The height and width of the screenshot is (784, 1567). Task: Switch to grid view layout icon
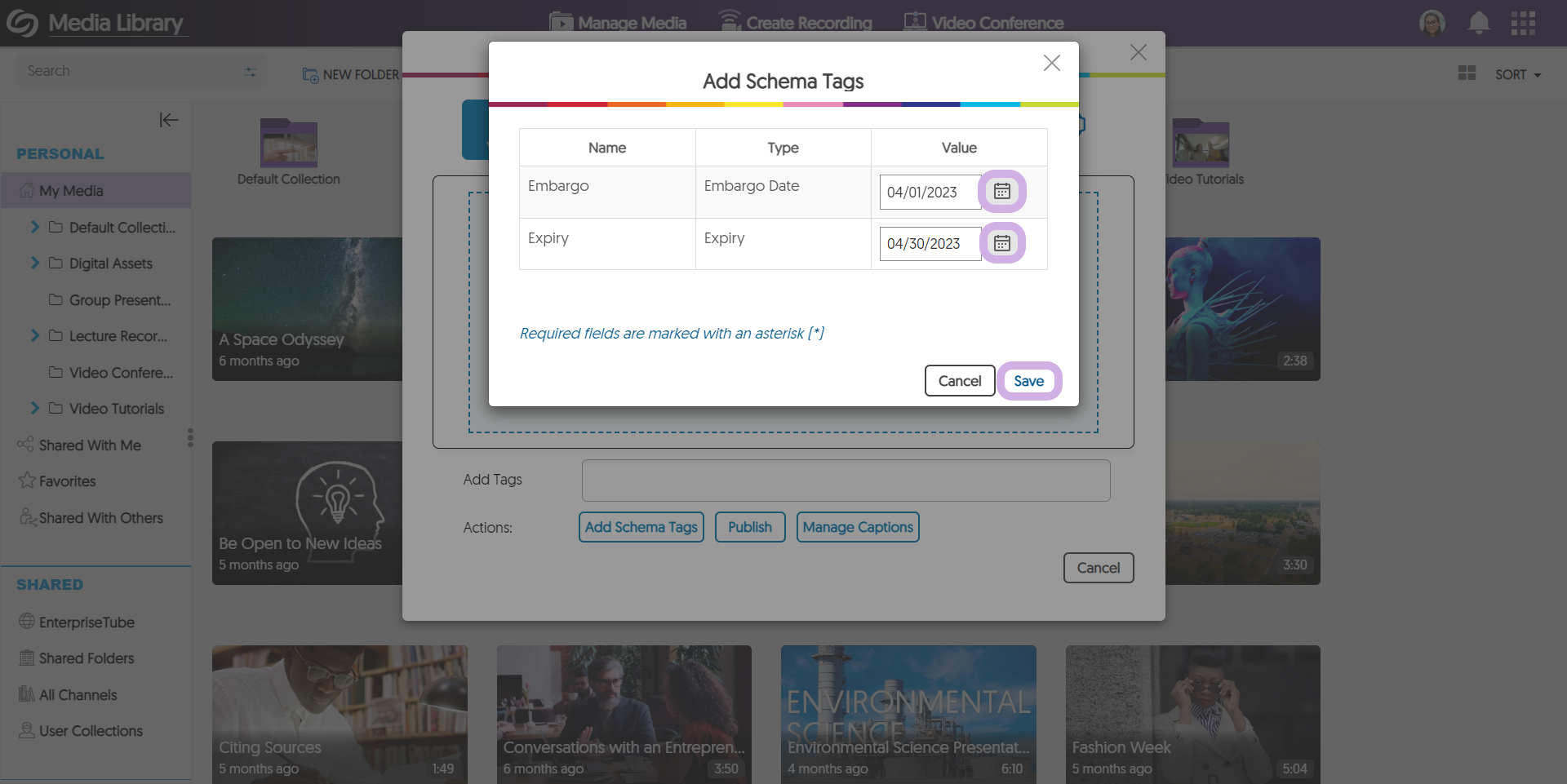pos(1467,73)
